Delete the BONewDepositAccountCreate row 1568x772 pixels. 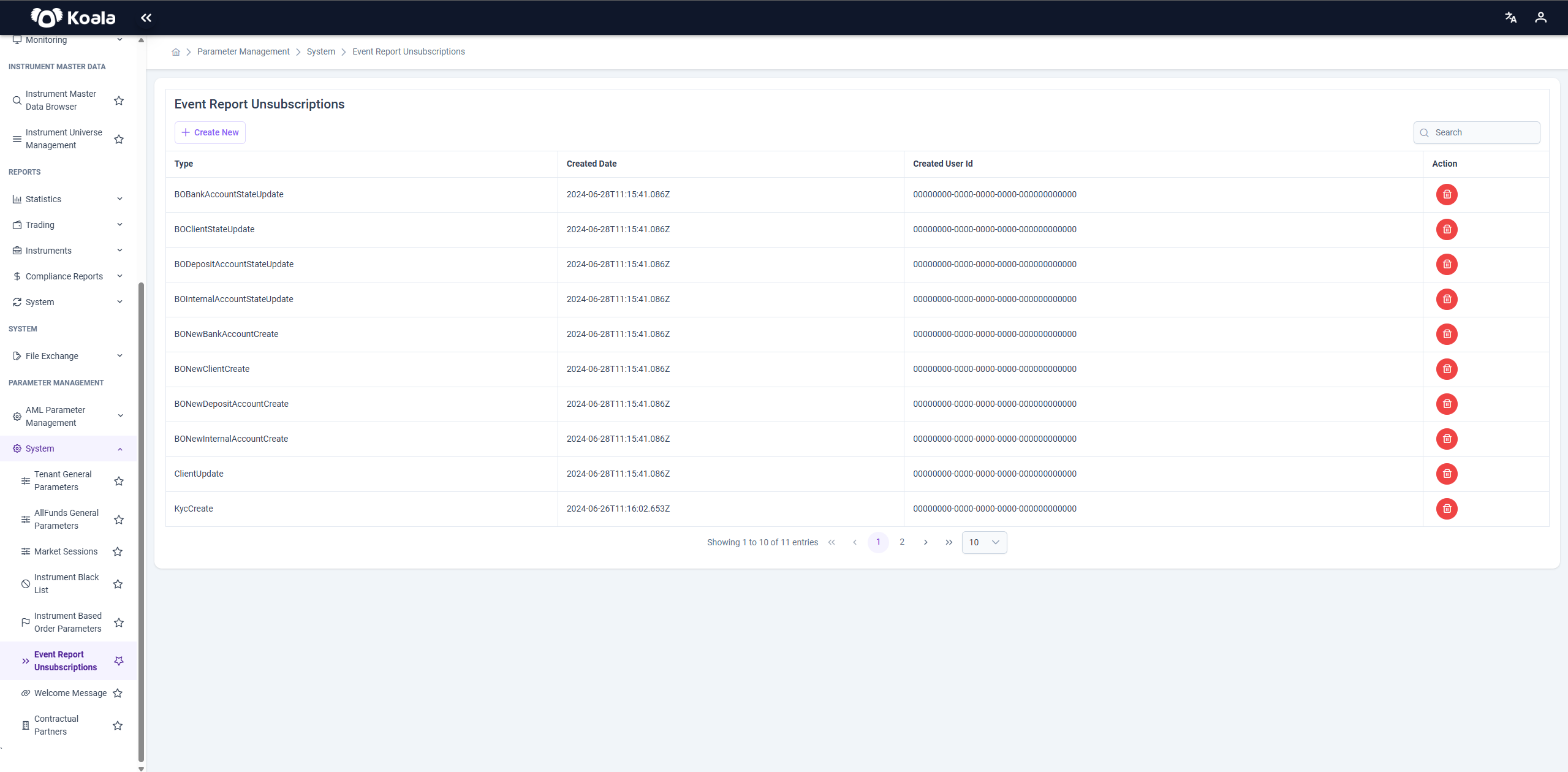(x=1447, y=404)
